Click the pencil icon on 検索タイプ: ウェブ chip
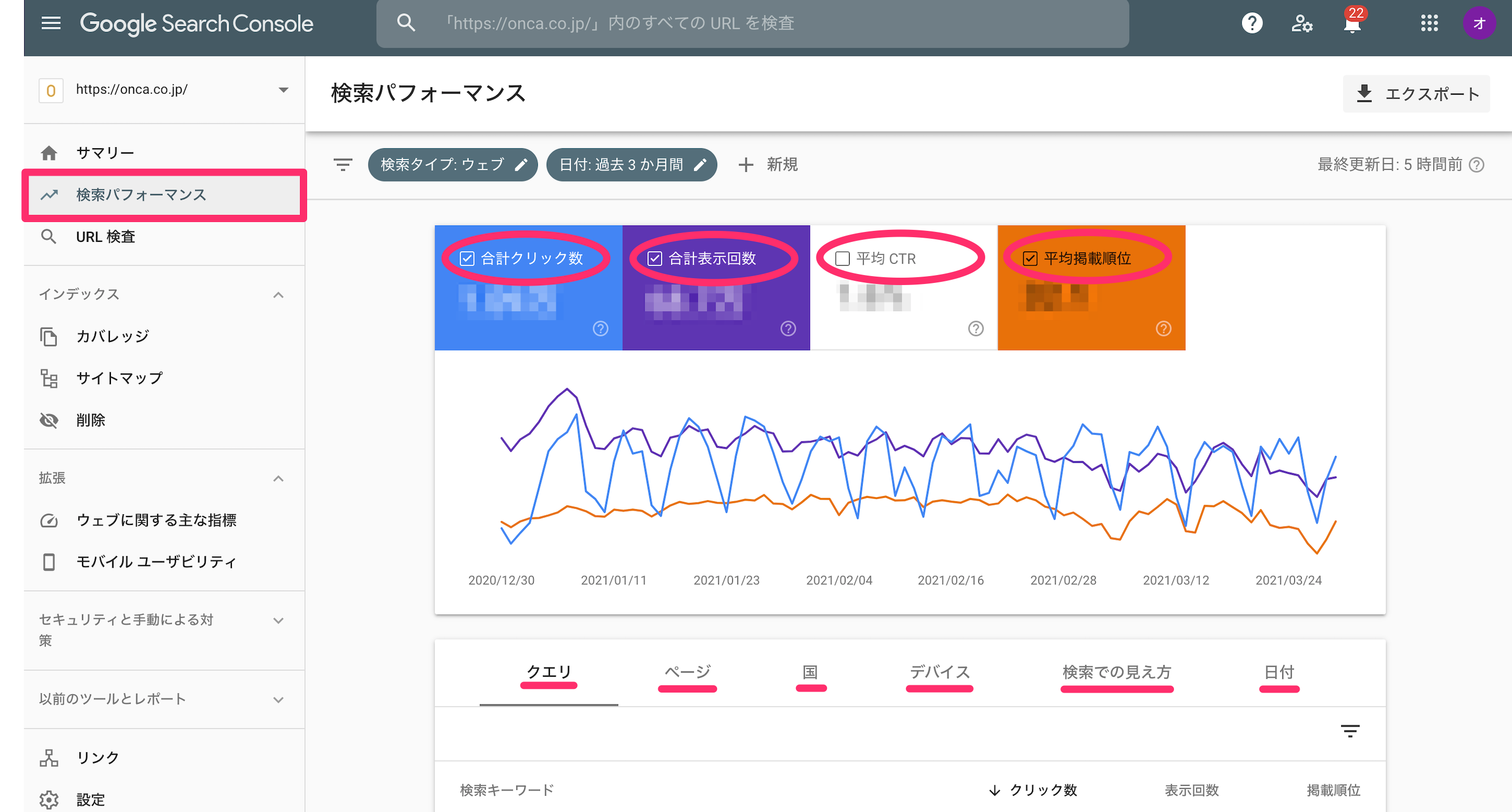Image resolution: width=1512 pixels, height=812 pixels. point(520,165)
